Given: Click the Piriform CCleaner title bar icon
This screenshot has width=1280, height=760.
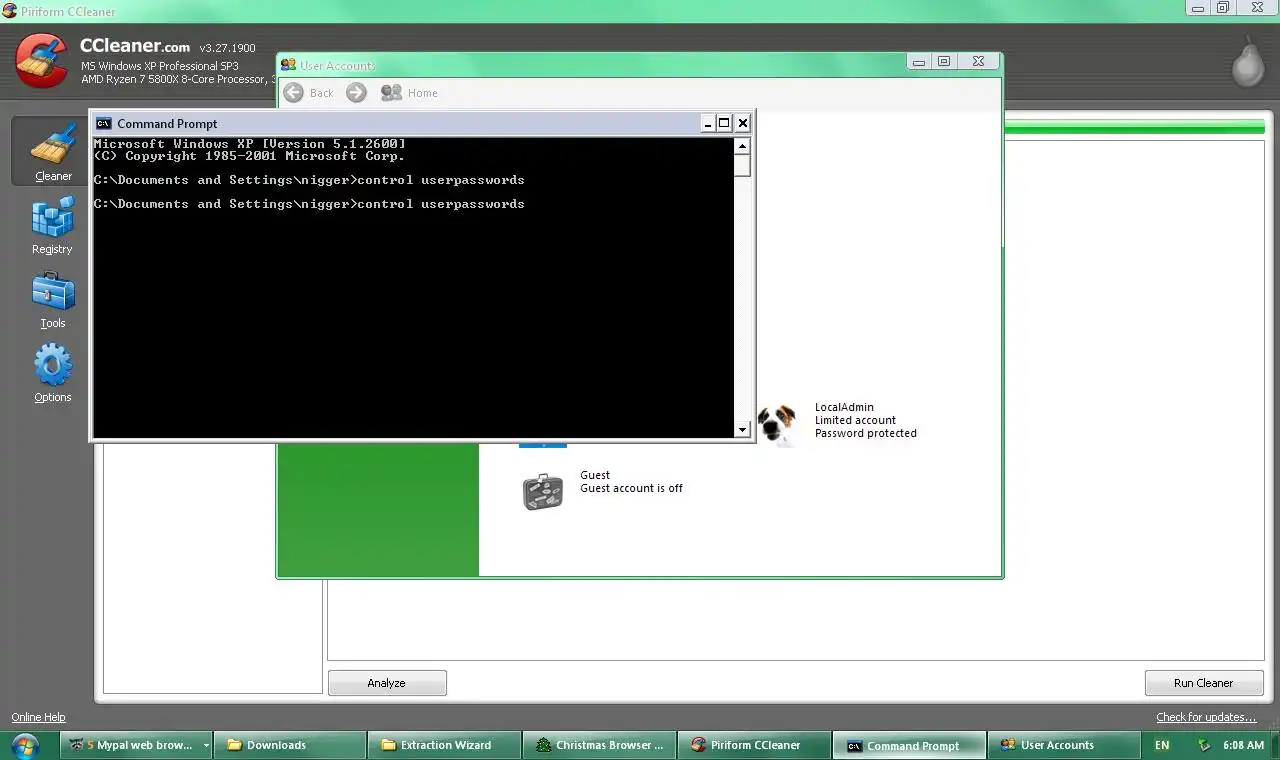Looking at the screenshot, I should pos(9,11).
